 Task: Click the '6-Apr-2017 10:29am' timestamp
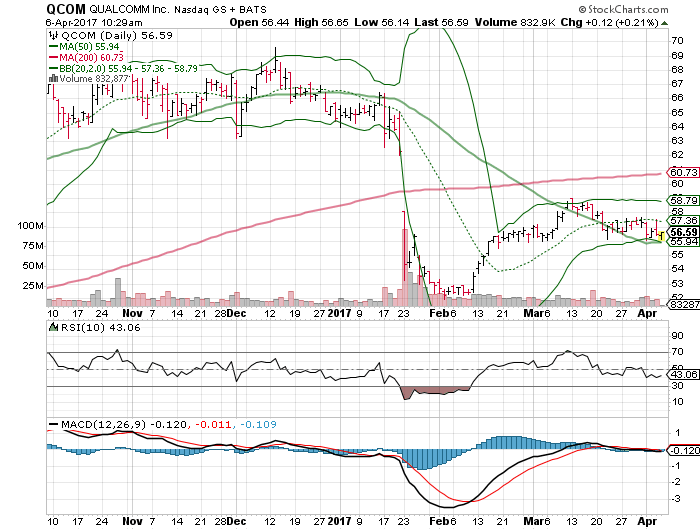tap(94, 22)
